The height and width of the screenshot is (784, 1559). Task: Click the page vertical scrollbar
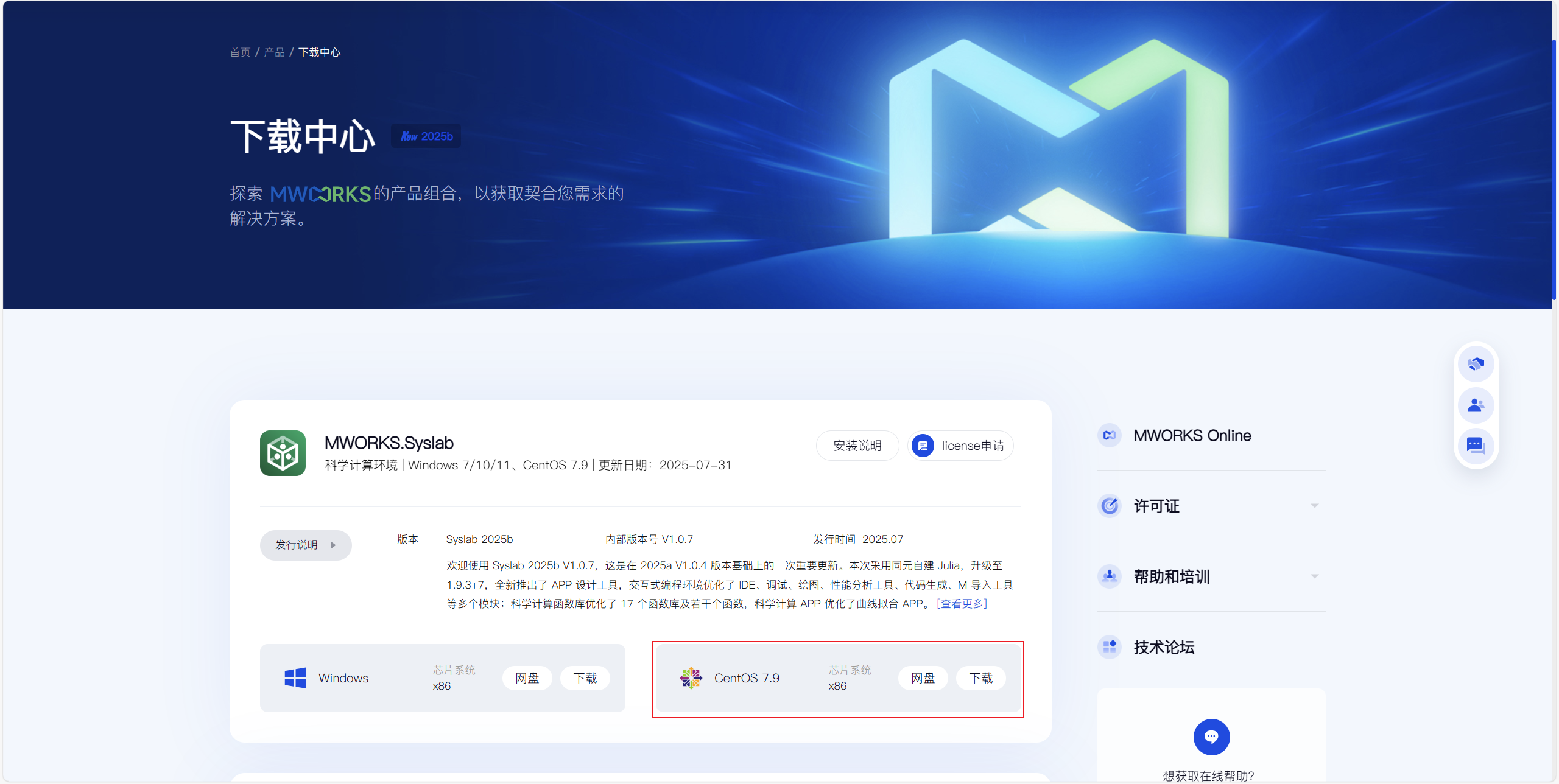click(1555, 169)
